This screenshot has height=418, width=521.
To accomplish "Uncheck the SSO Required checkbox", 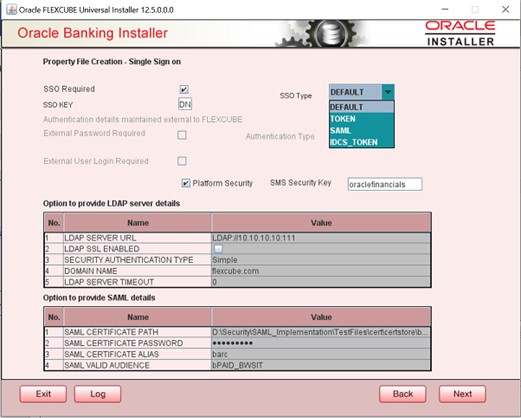I will tap(184, 89).
